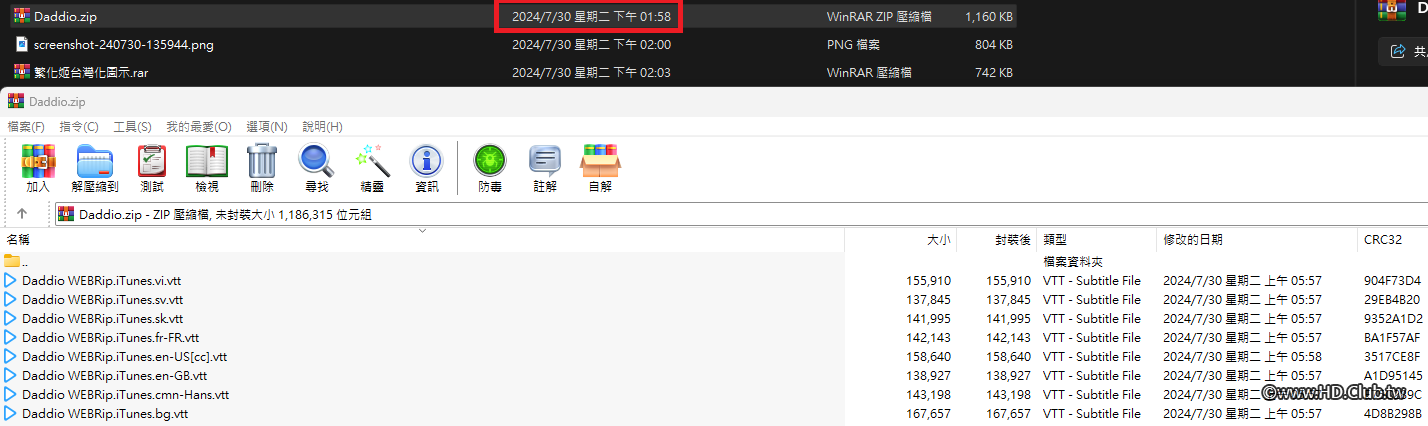Sort by the 大小 column header

[x=901, y=240]
